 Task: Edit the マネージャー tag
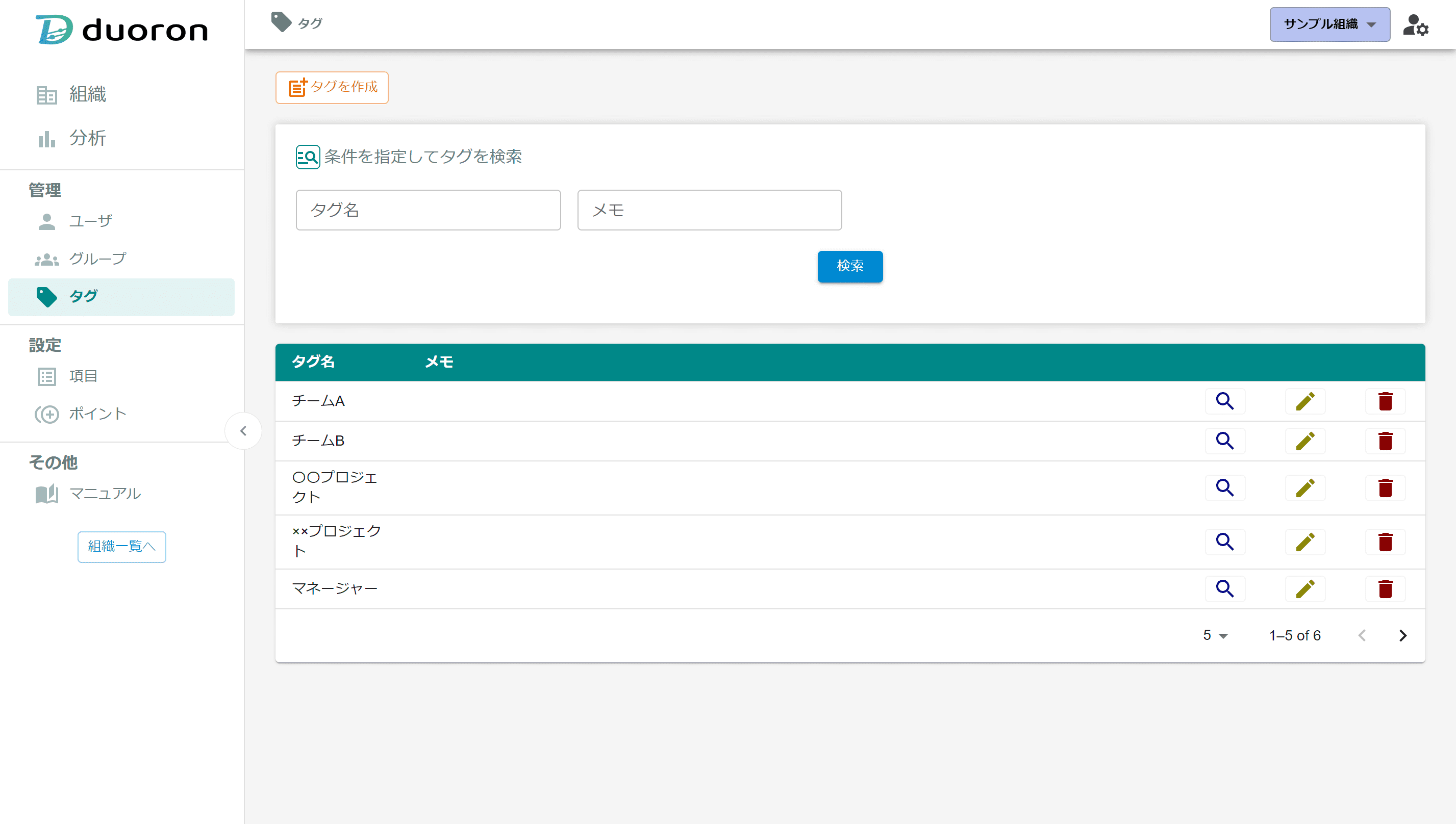coord(1305,589)
